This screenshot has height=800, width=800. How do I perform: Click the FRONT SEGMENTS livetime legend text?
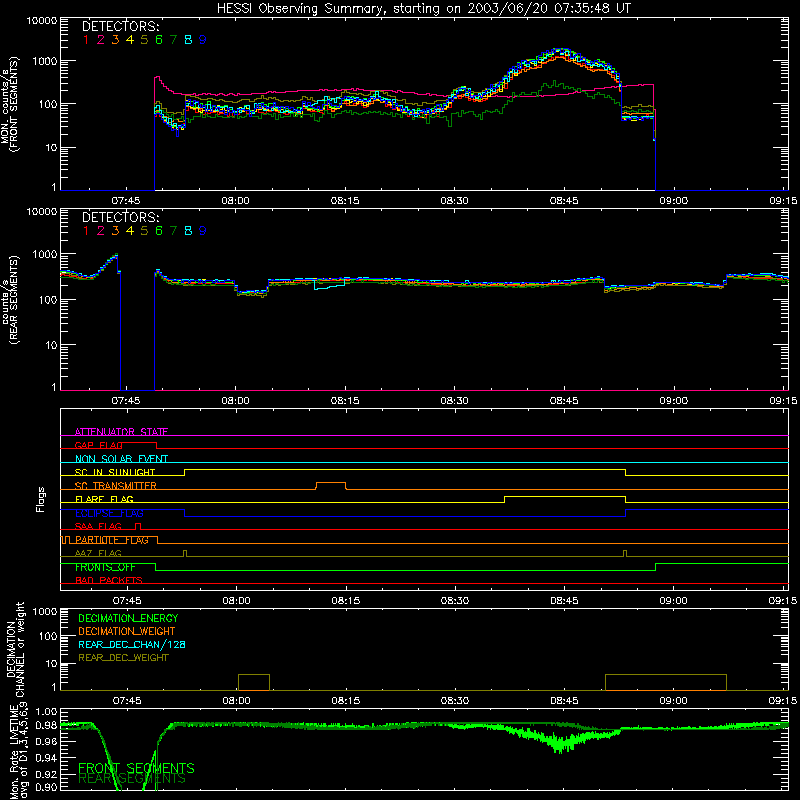[136, 768]
